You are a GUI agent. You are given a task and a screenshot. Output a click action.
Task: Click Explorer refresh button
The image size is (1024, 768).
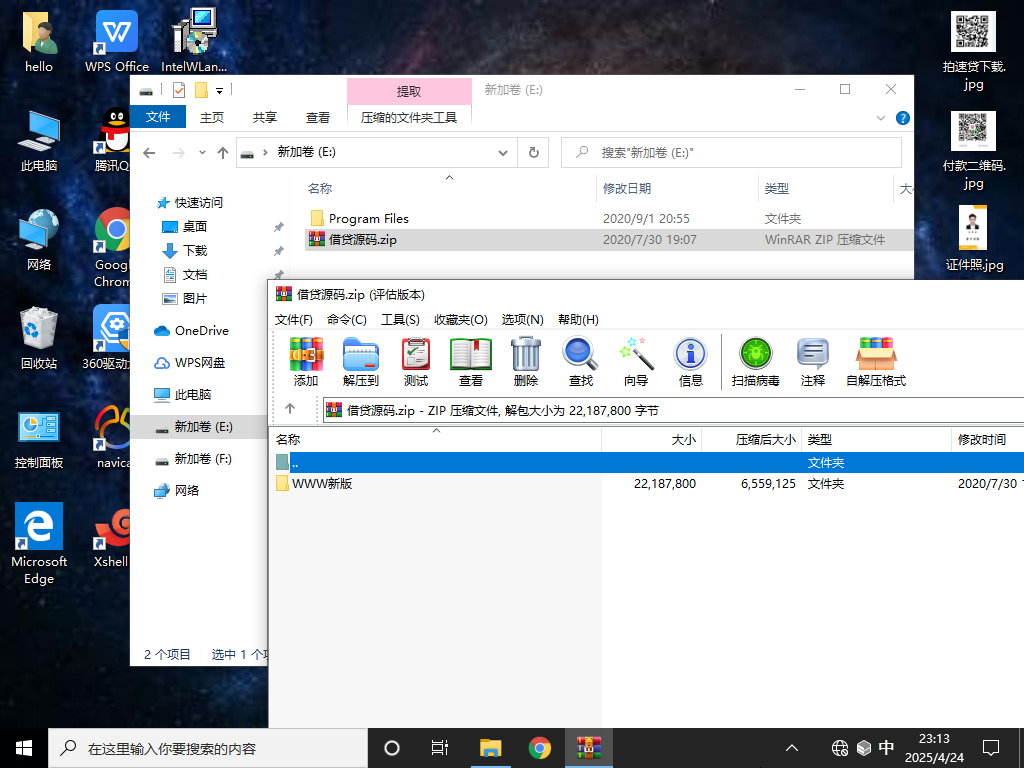pos(534,153)
